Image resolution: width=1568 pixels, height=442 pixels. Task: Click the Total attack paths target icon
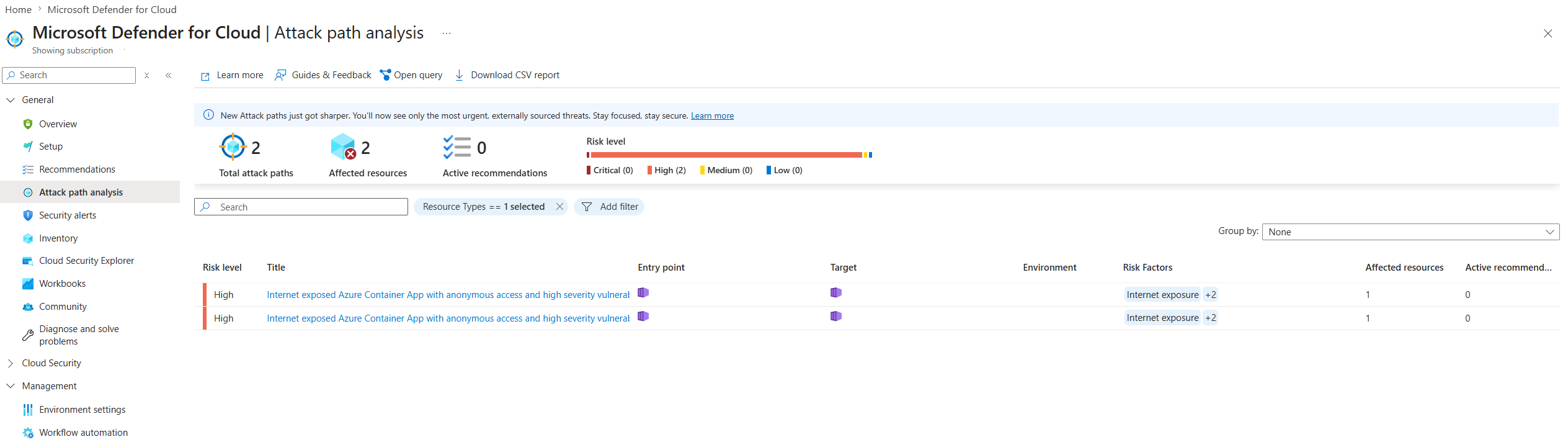(x=233, y=147)
